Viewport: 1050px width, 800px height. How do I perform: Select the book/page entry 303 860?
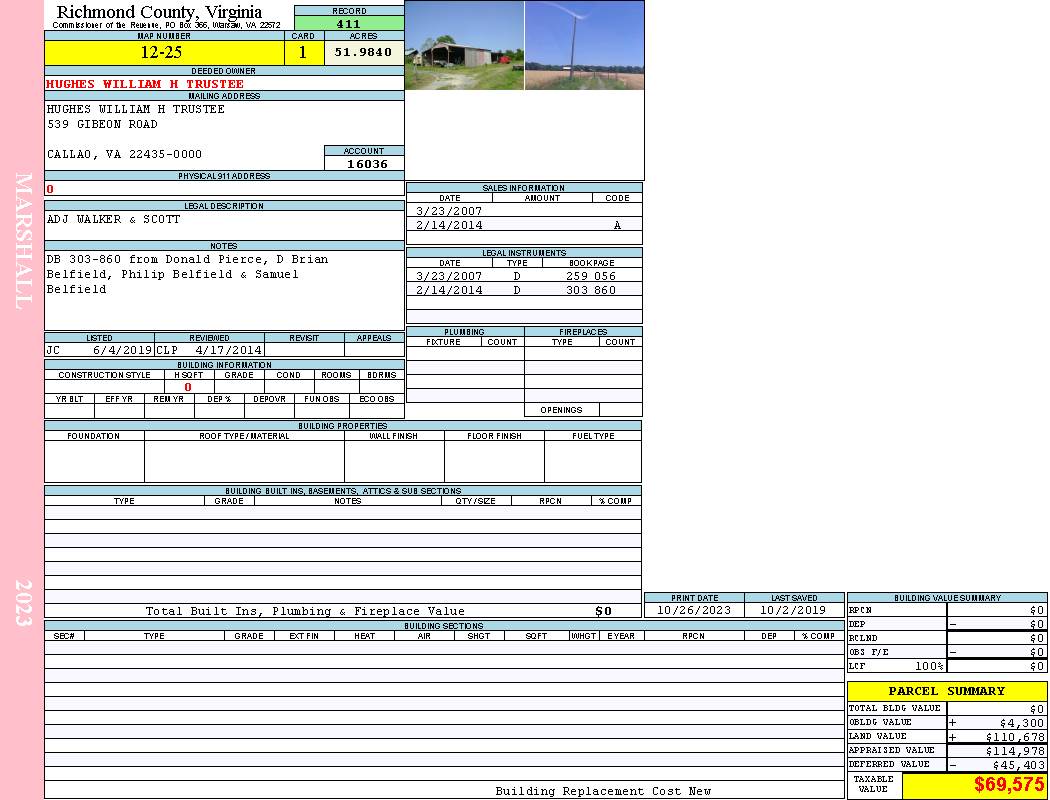point(590,290)
